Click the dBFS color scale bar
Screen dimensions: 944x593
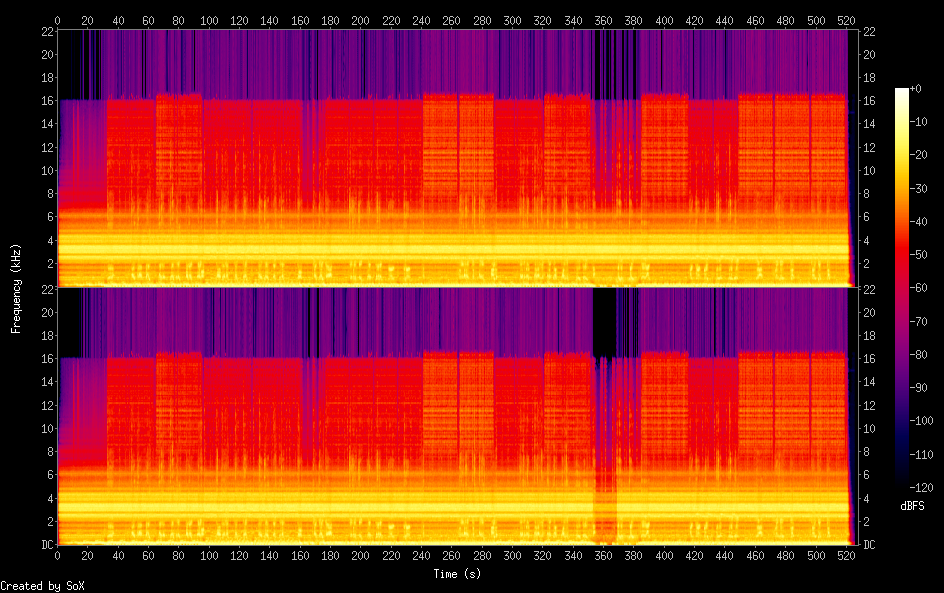[x=902, y=290]
